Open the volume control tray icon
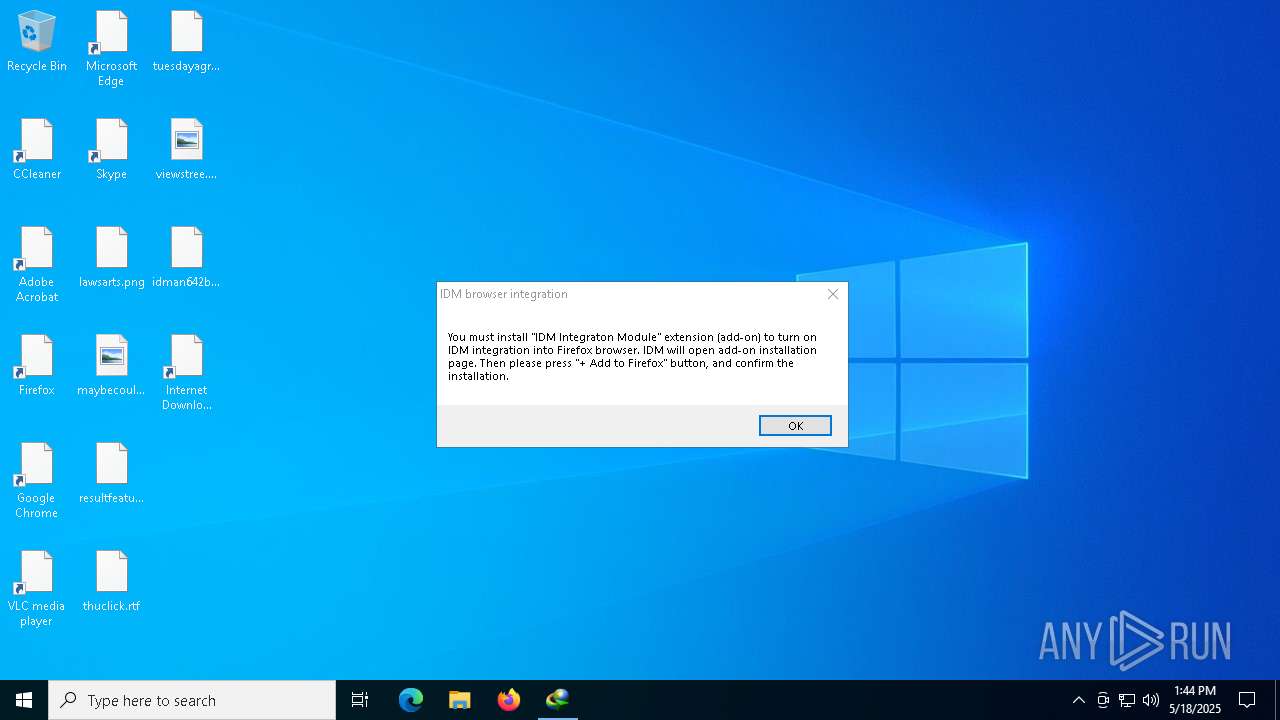 click(x=1151, y=700)
